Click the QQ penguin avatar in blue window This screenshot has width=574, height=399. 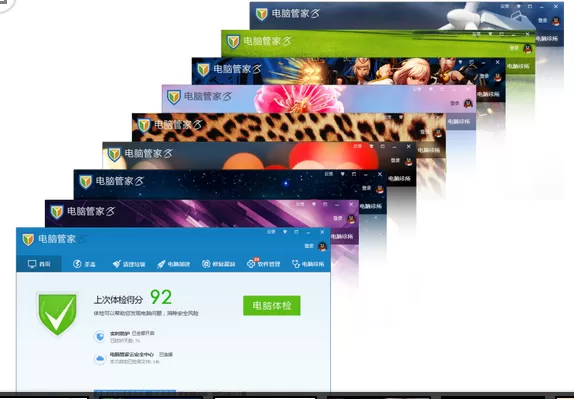pos(322,246)
